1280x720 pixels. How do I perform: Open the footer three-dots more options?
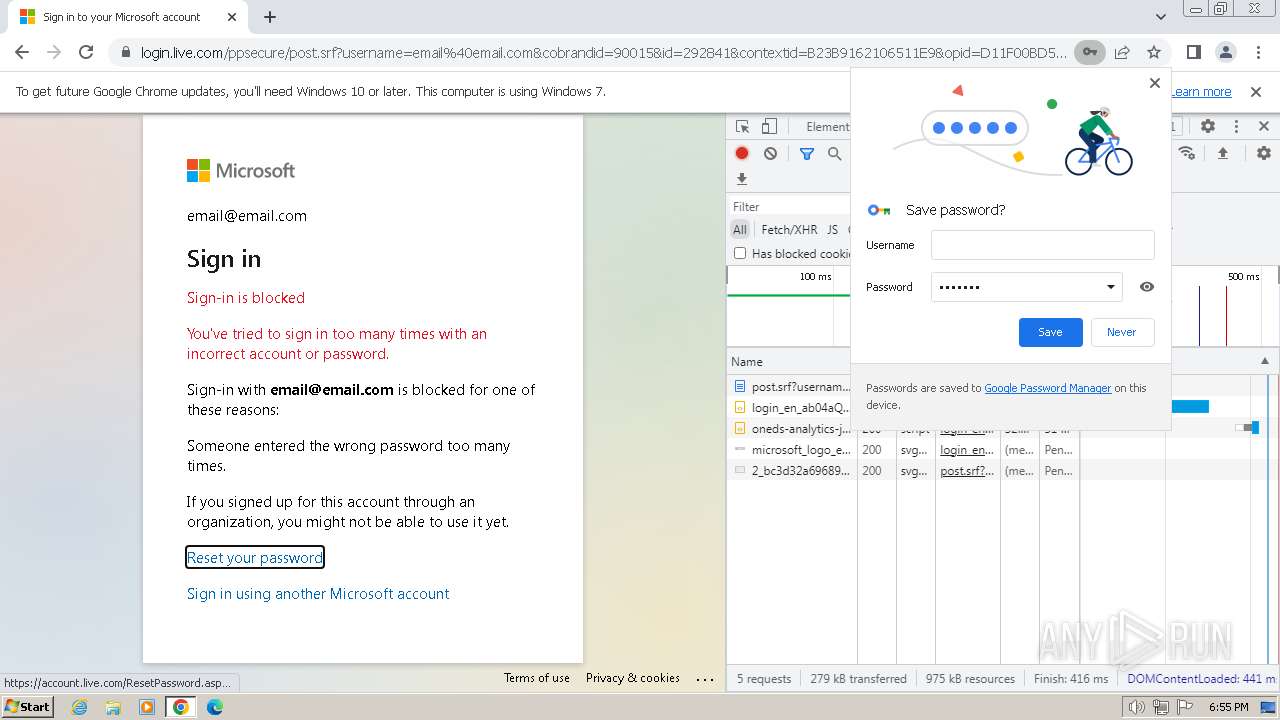705,679
